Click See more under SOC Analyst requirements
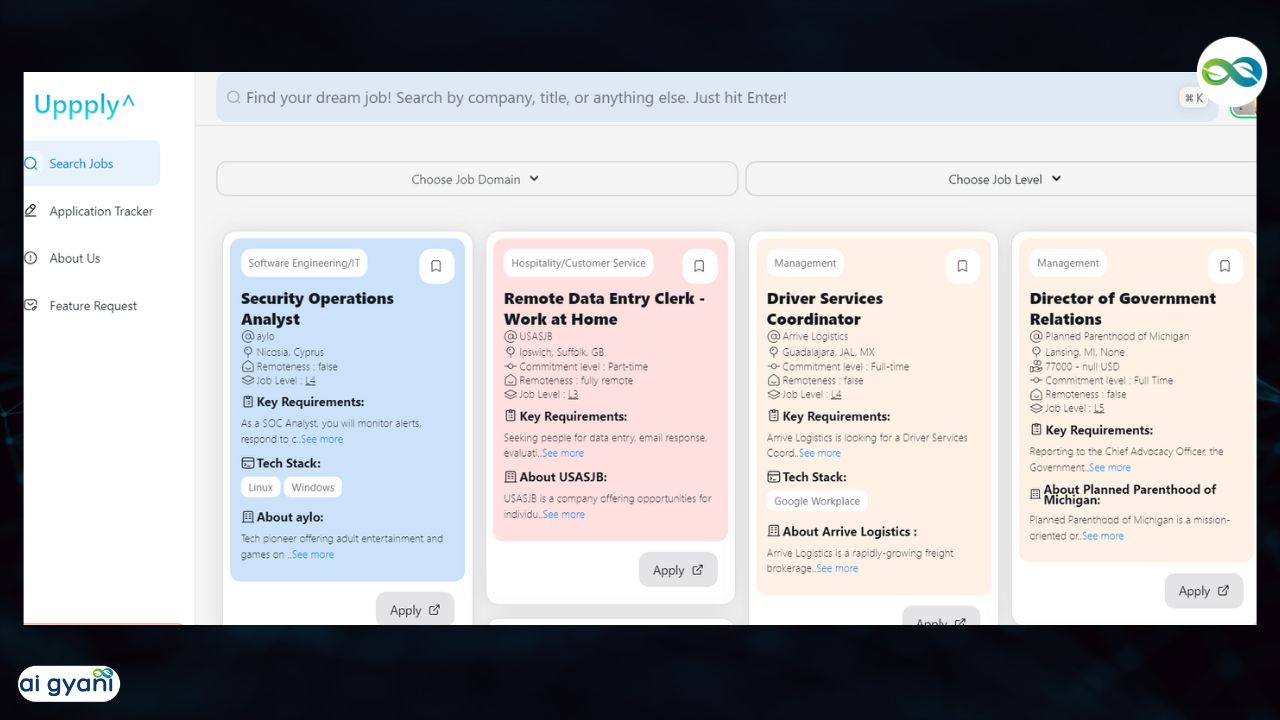Image resolution: width=1280 pixels, height=720 pixels. (322, 439)
